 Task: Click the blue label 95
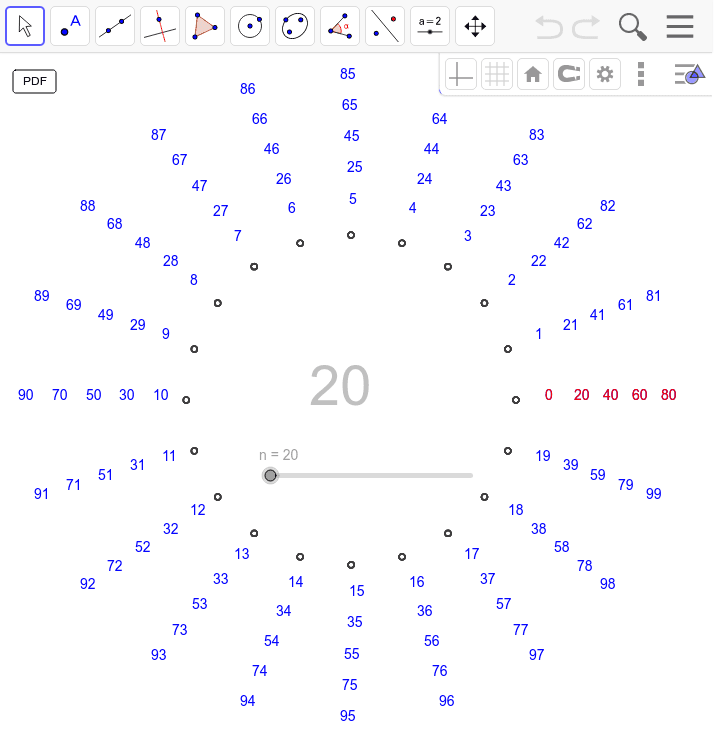click(347, 716)
